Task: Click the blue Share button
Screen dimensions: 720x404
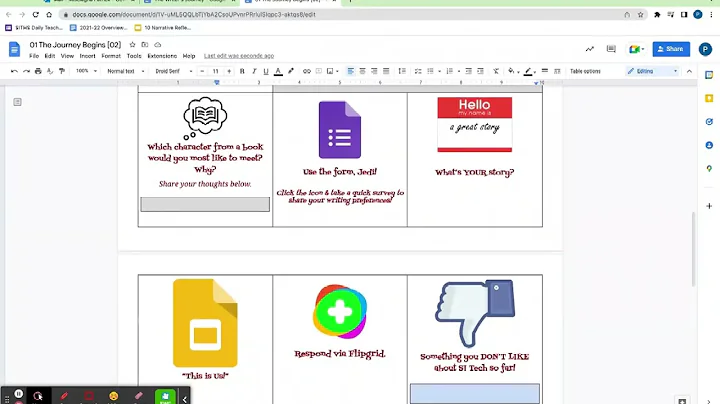Action: (671, 49)
